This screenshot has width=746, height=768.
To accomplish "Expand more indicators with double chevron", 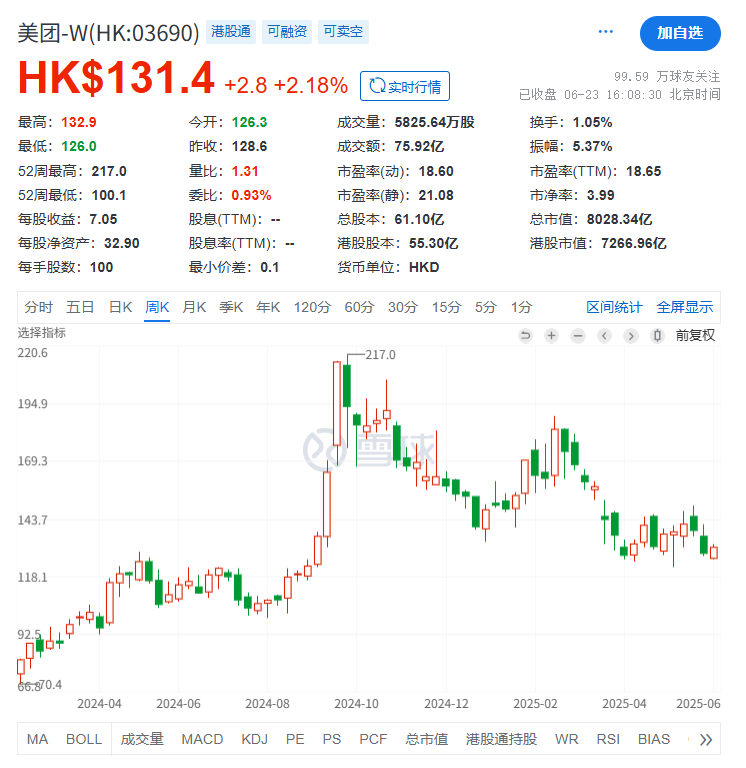I will point(706,740).
